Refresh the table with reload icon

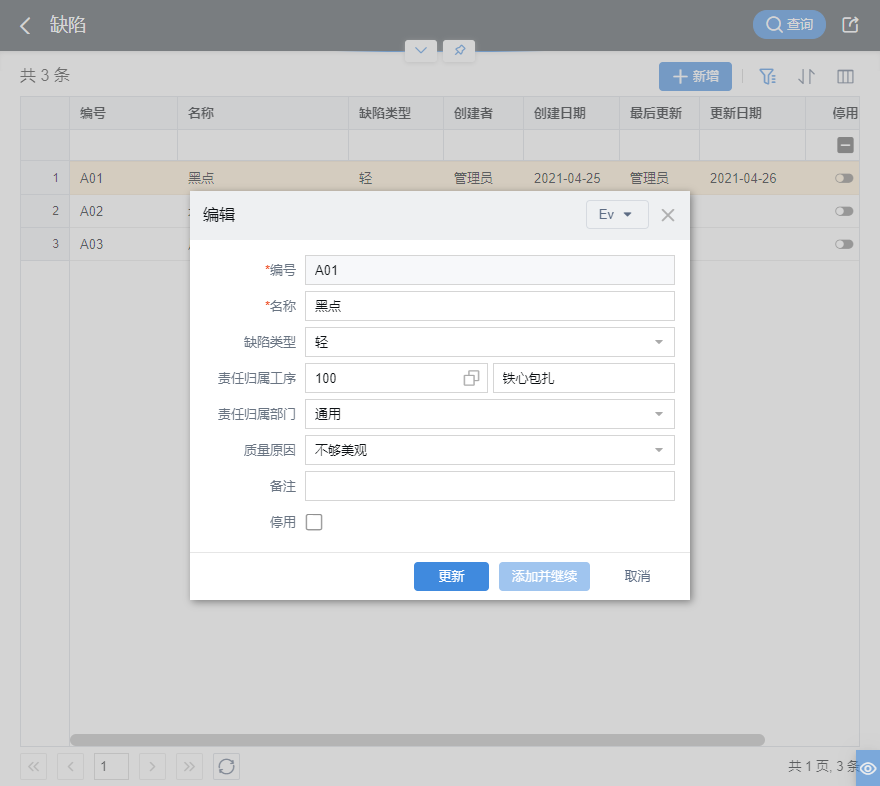coord(226,766)
